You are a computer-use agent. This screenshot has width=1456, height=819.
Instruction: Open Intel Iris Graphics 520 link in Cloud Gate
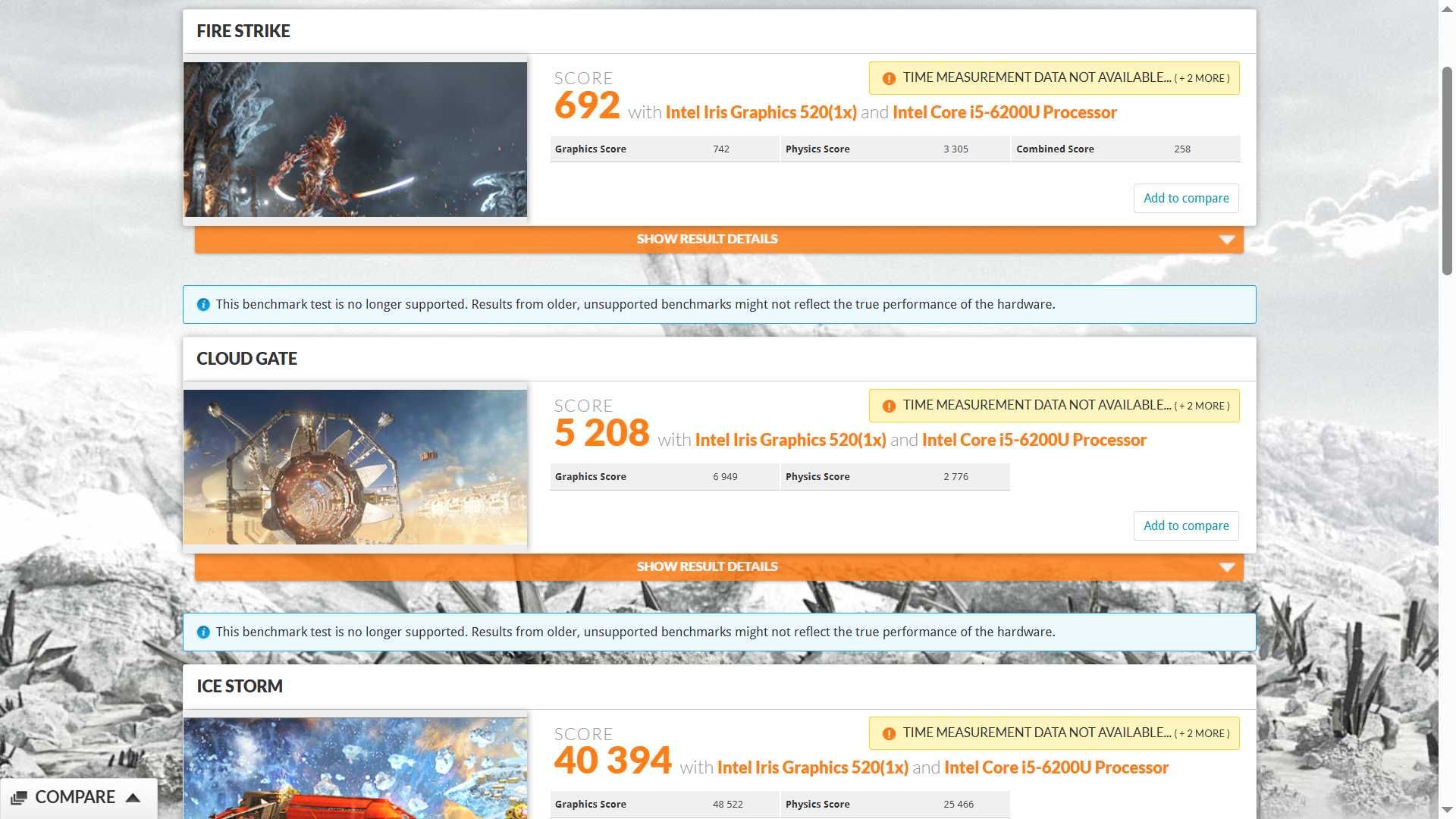pyautogui.click(x=790, y=440)
